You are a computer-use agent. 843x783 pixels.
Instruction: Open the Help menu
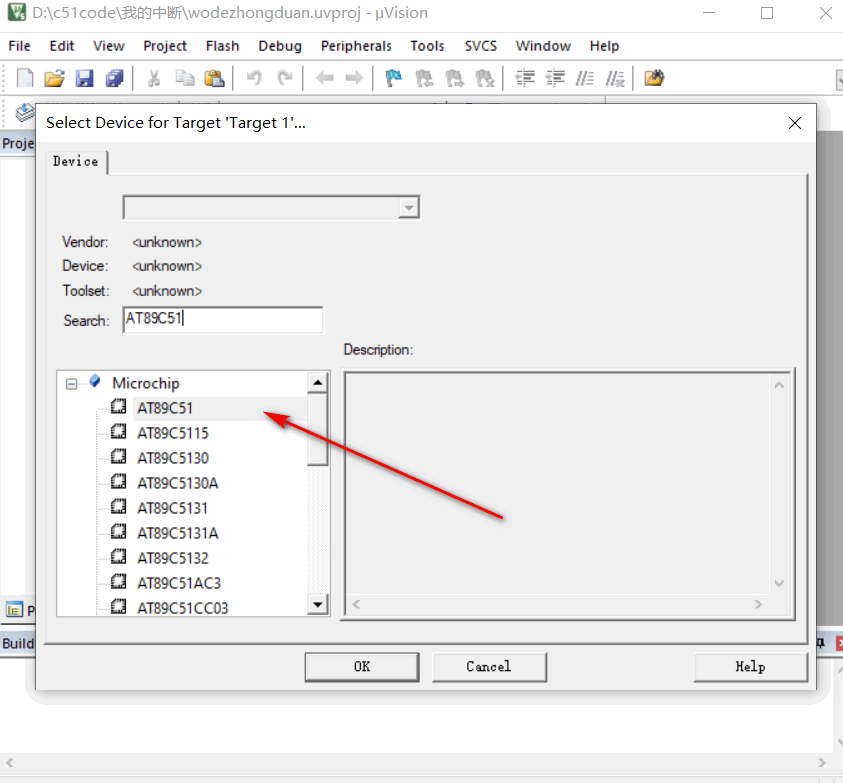click(604, 46)
